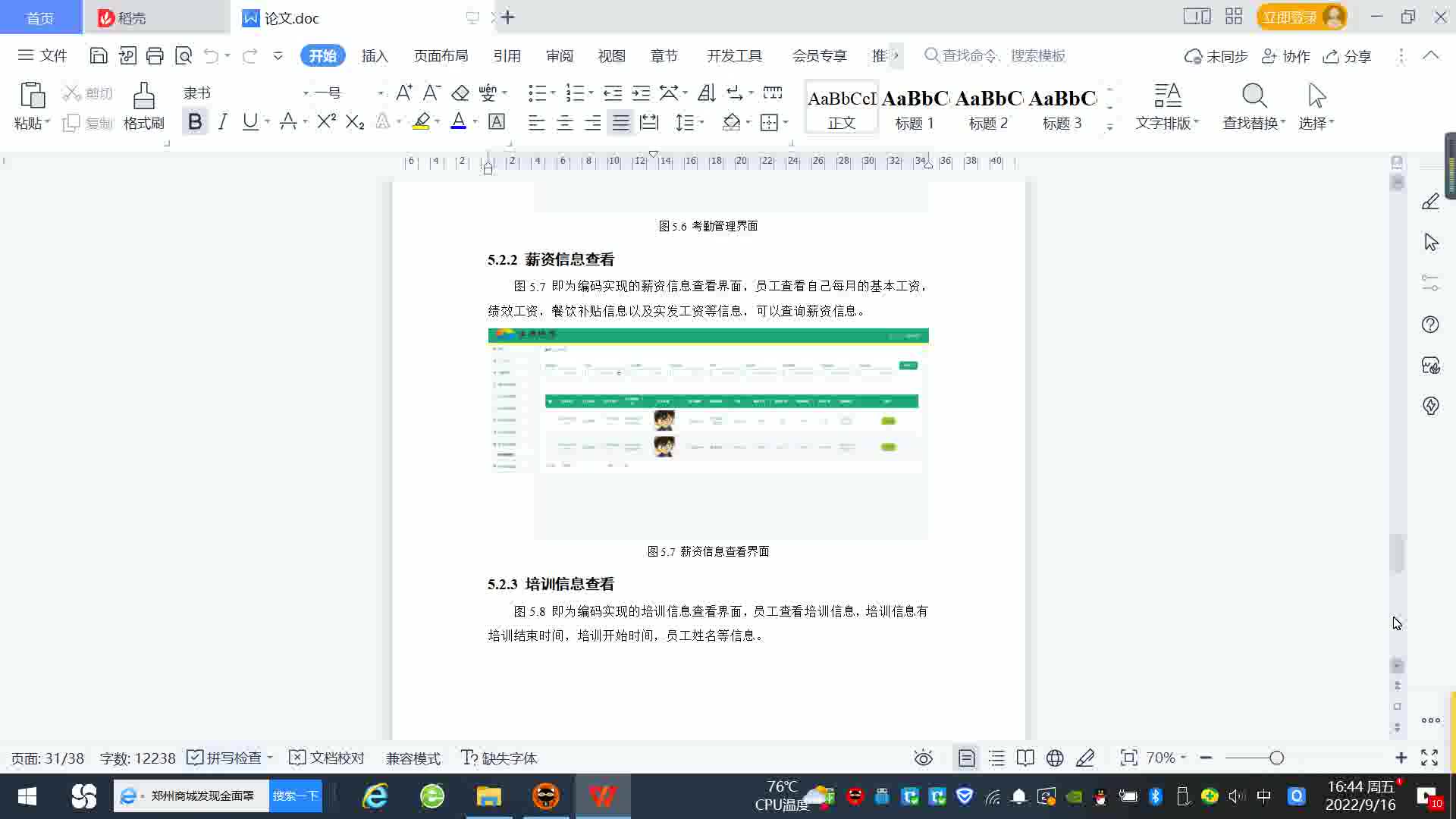
Task: Open text highlight color
Action: click(x=422, y=121)
